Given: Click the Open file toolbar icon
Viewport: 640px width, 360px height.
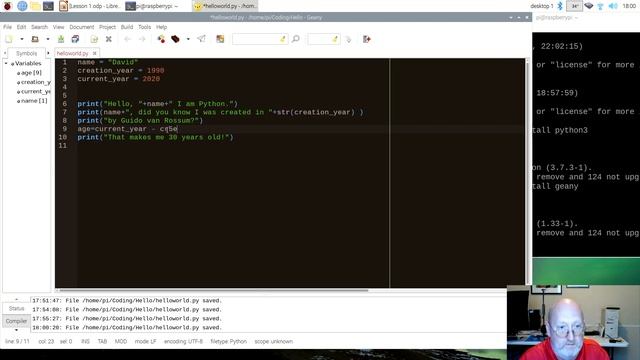Looking at the screenshot, I should [35, 39].
